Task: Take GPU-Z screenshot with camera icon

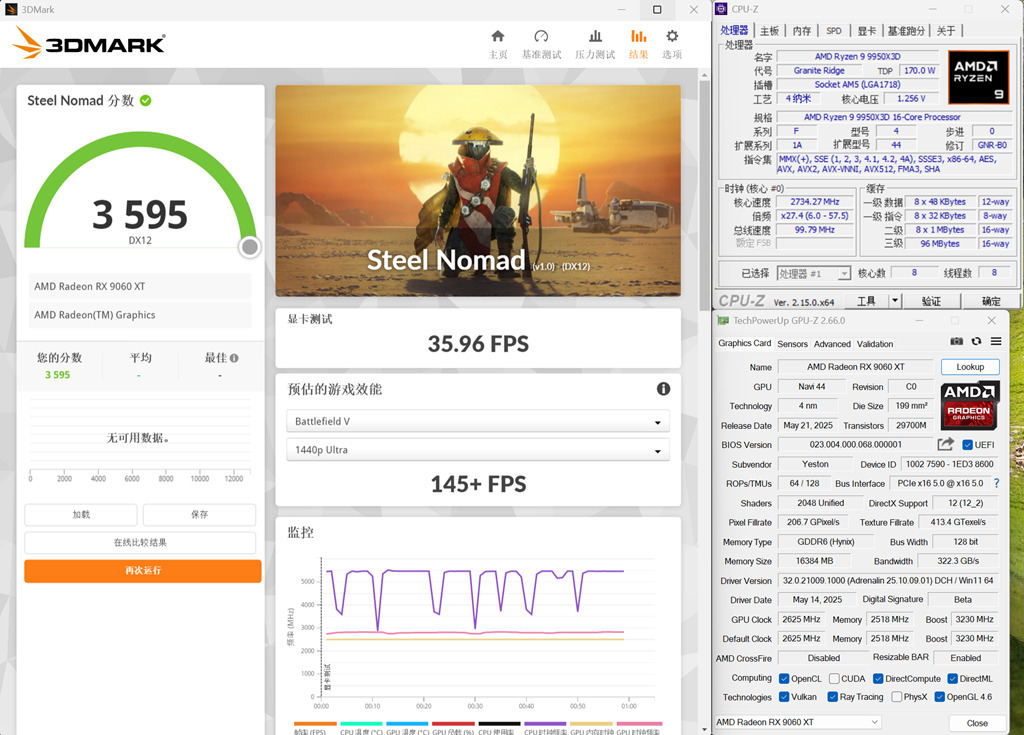Action: 957,342
